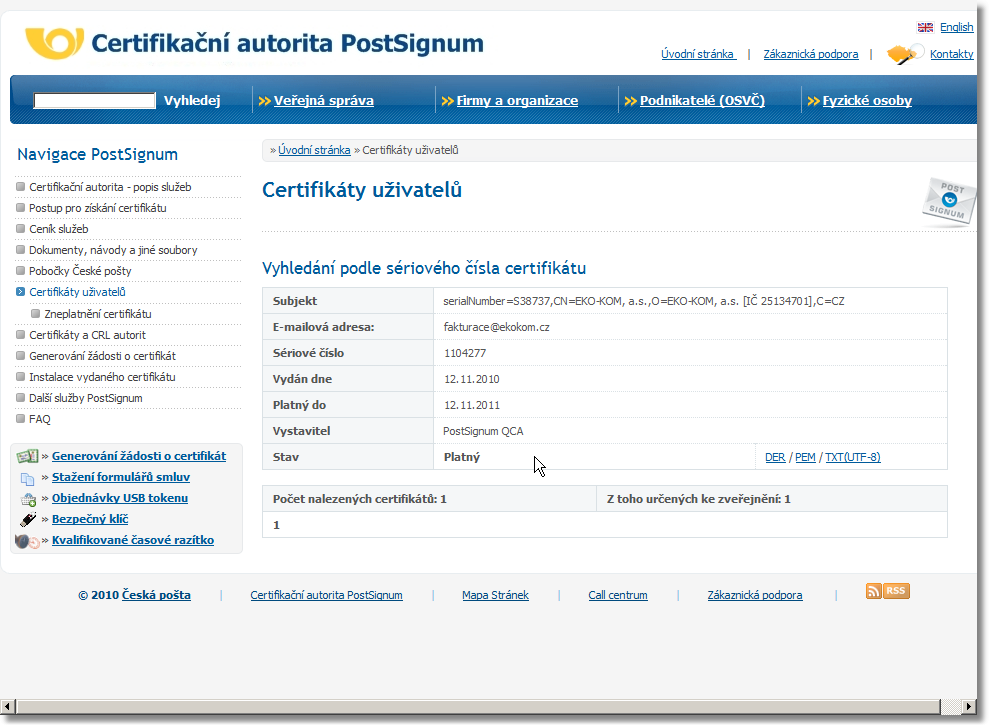Open Kvalifikované časové razítko quick link
This screenshot has height=727, width=989.
click(133, 540)
